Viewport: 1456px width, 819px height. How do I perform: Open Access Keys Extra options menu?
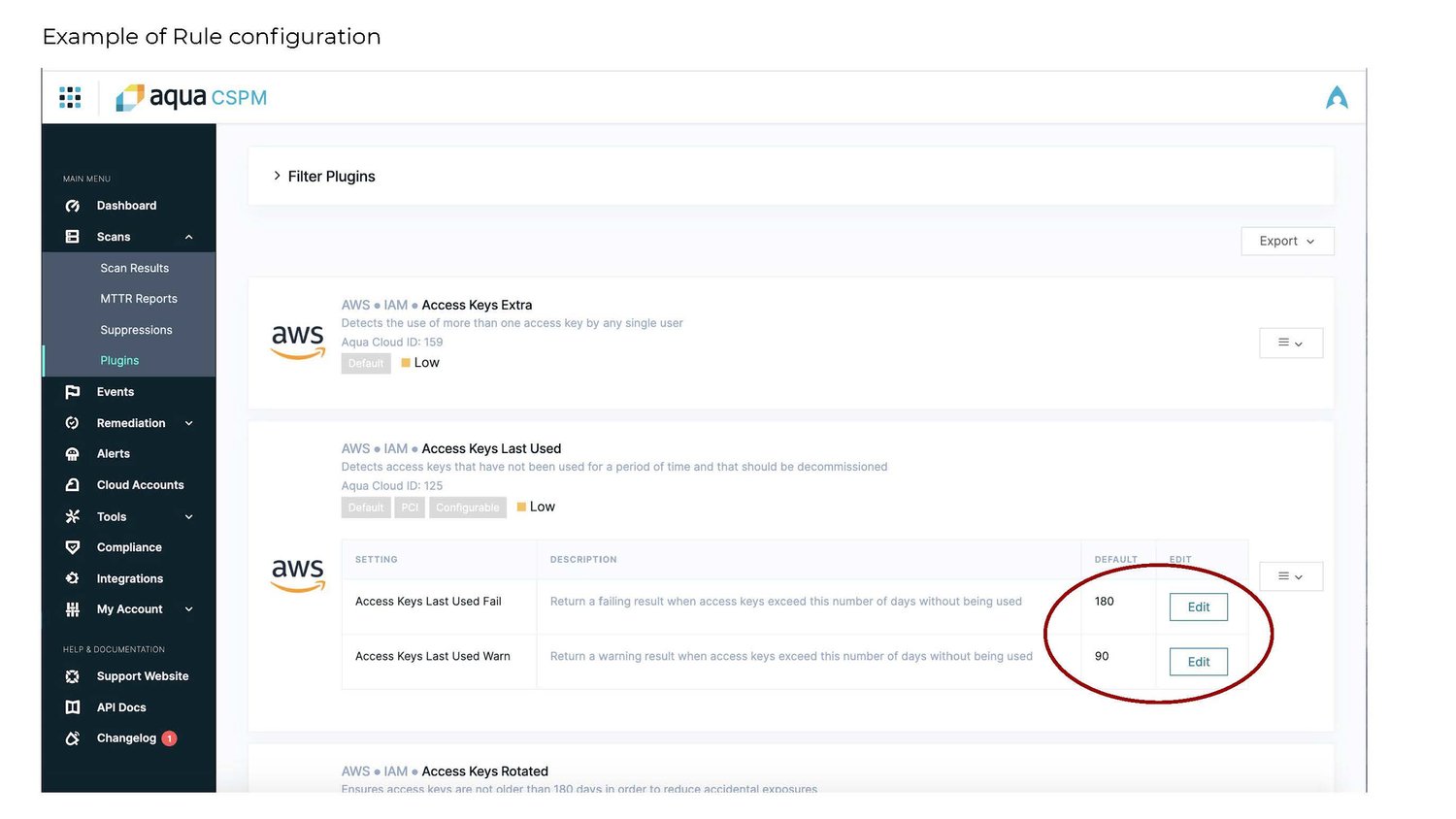coord(1290,343)
